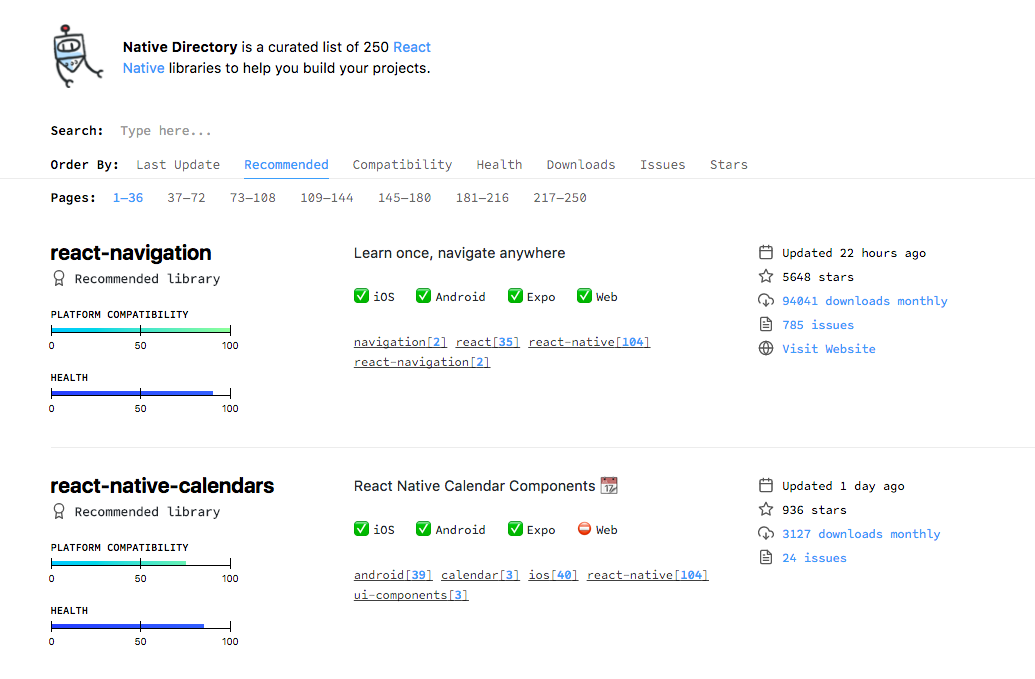Image resolution: width=1035 pixels, height=679 pixels.
Task: Click the Native Directory robot logo
Action: point(77,57)
